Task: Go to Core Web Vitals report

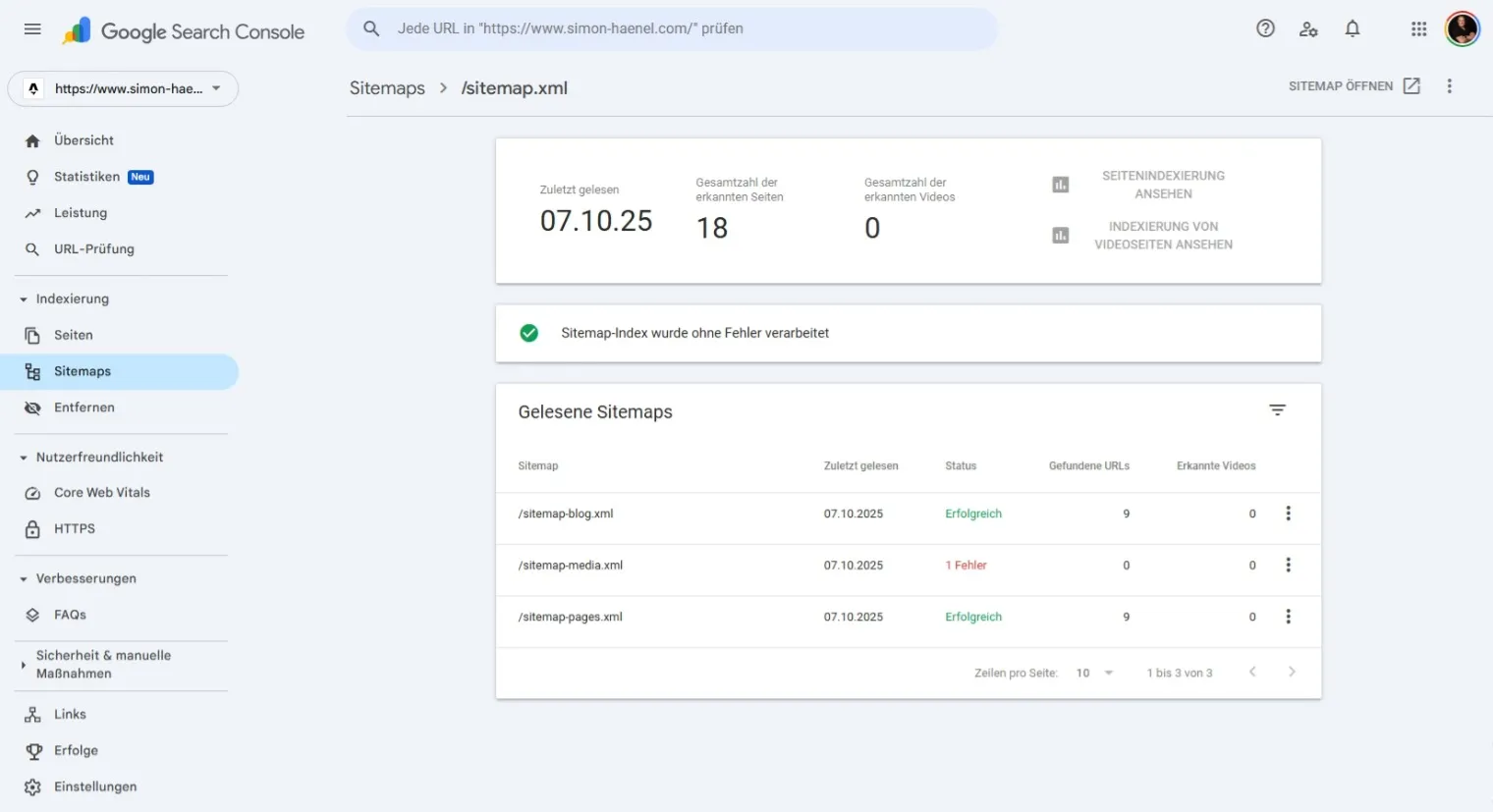Action: click(x=102, y=493)
